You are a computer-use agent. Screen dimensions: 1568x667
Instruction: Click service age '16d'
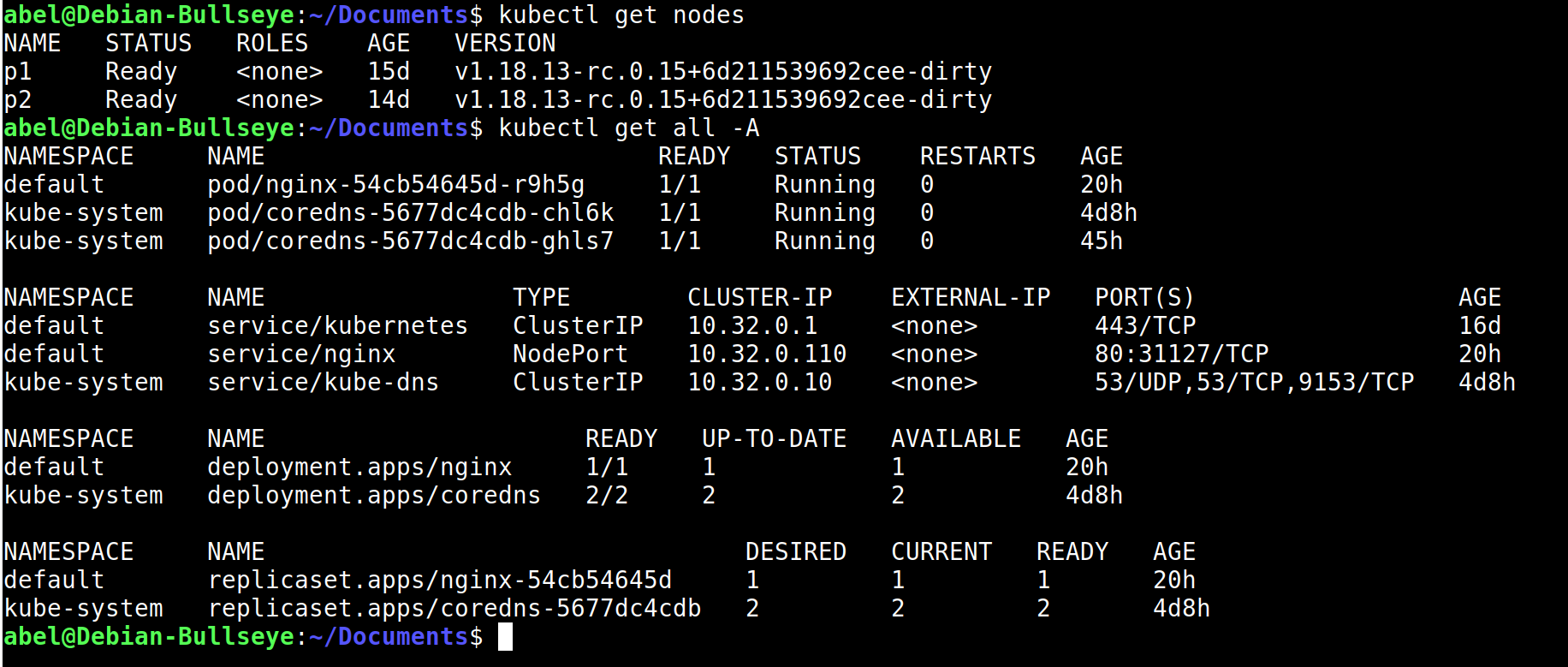click(1480, 326)
